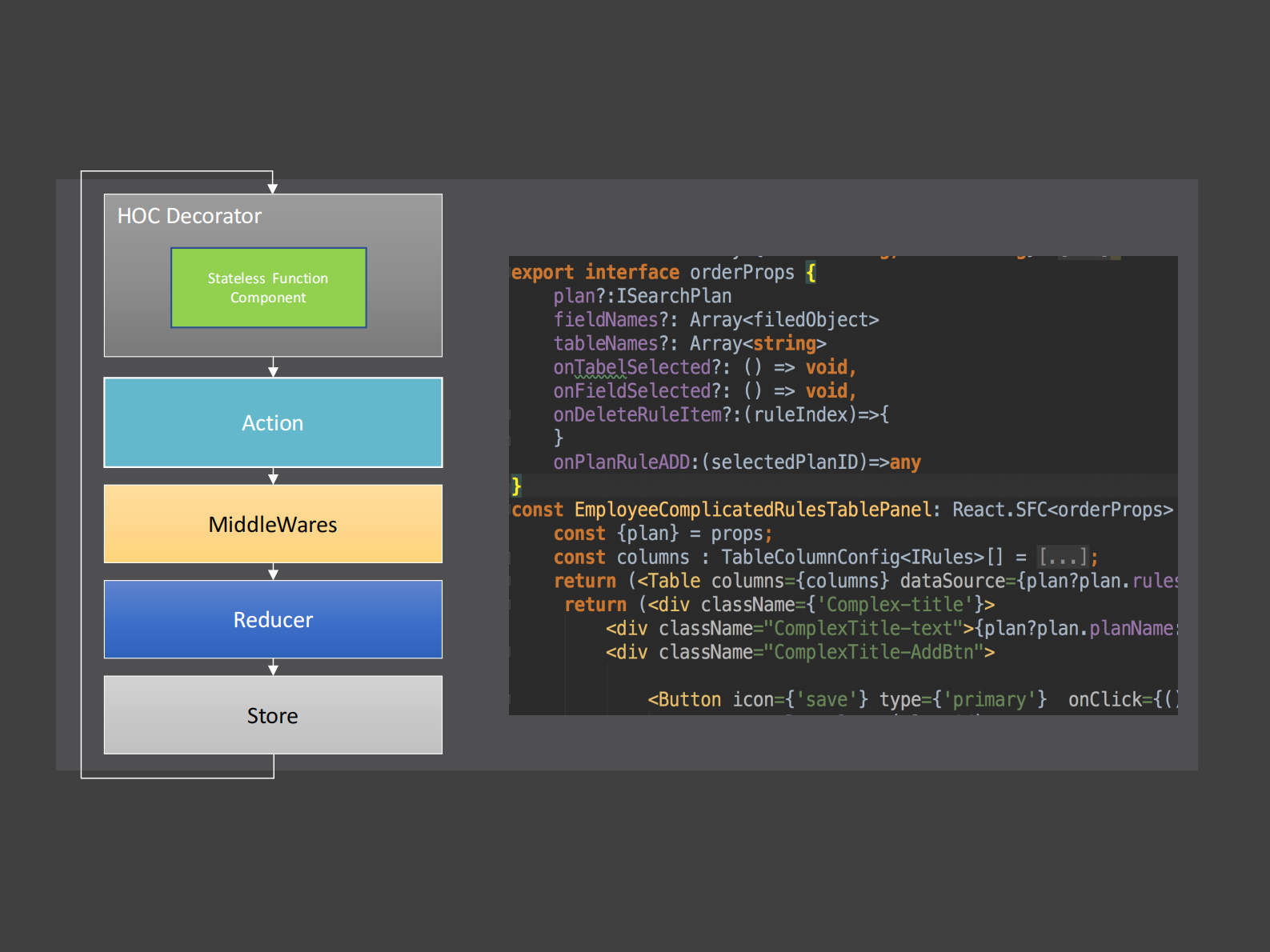Click the blue Reducer block
1270x952 pixels.
tap(273, 619)
